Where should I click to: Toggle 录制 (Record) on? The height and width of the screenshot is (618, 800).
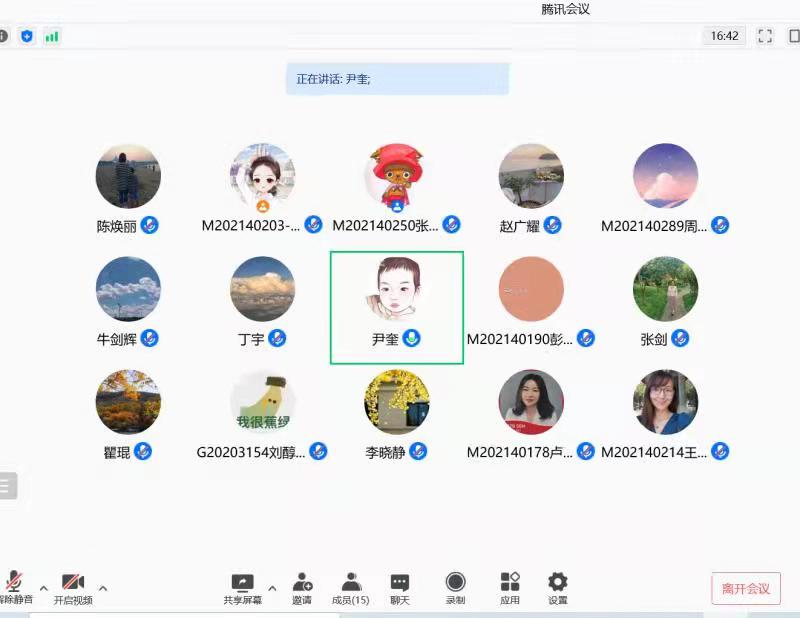[x=455, y=583]
